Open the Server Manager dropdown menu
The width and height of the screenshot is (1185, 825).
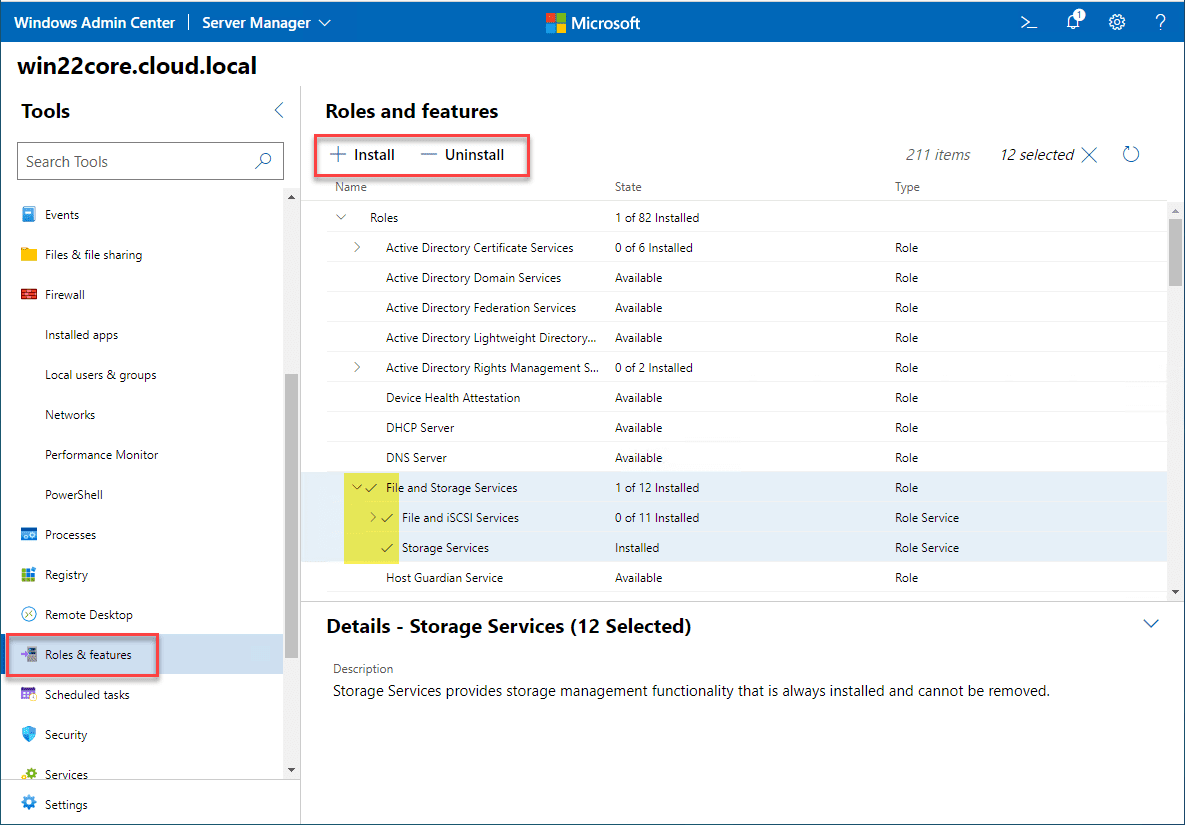[x=266, y=21]
